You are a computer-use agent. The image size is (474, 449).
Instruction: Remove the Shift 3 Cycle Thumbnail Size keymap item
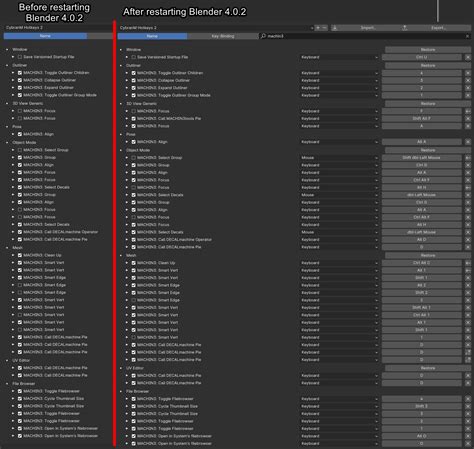coord(468,406)
